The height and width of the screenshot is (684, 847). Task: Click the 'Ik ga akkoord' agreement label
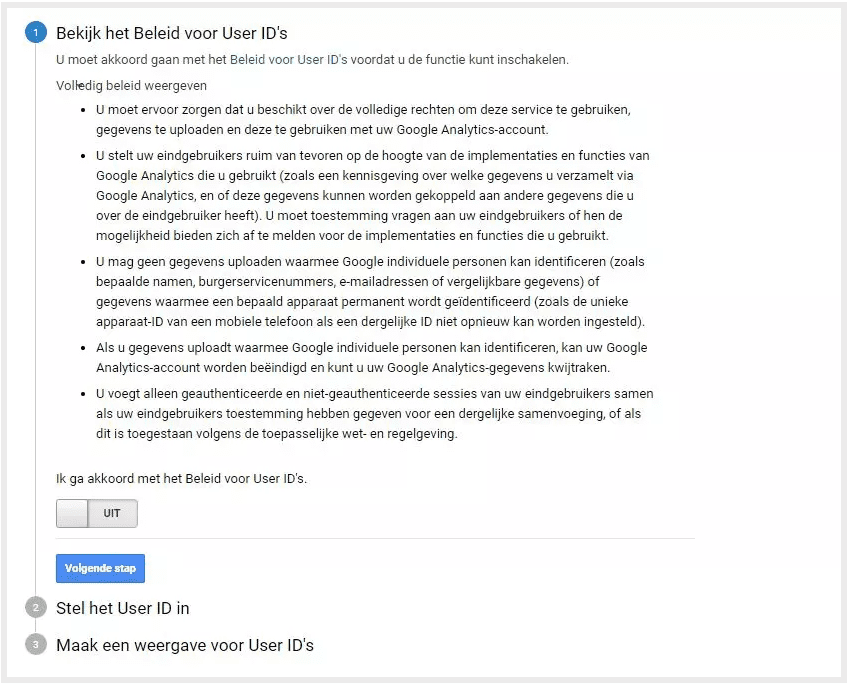182,479
